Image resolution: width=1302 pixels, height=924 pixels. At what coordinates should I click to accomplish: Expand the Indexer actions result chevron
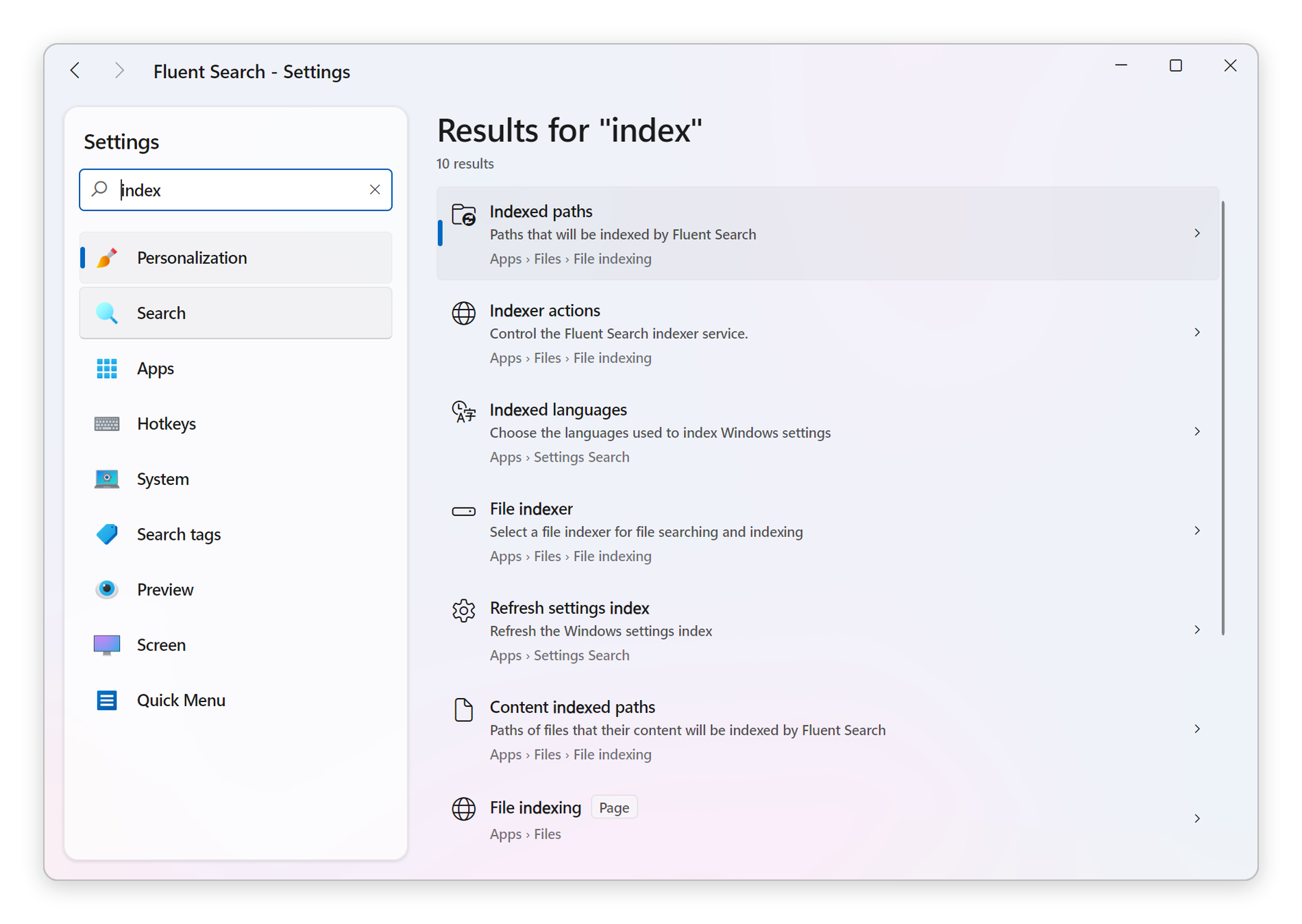click(x=1197, y=333)
